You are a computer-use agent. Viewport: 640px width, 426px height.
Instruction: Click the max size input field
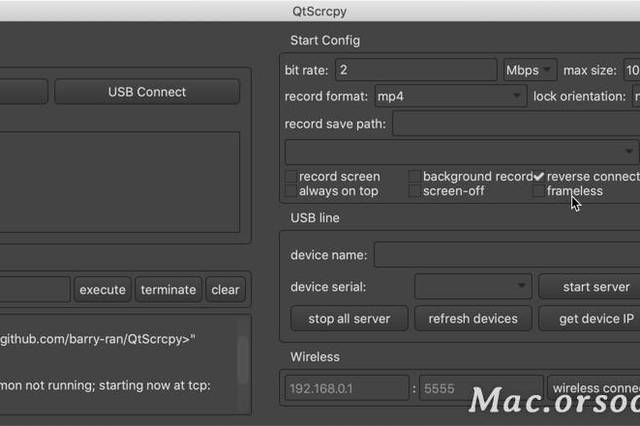click(631, 70)
